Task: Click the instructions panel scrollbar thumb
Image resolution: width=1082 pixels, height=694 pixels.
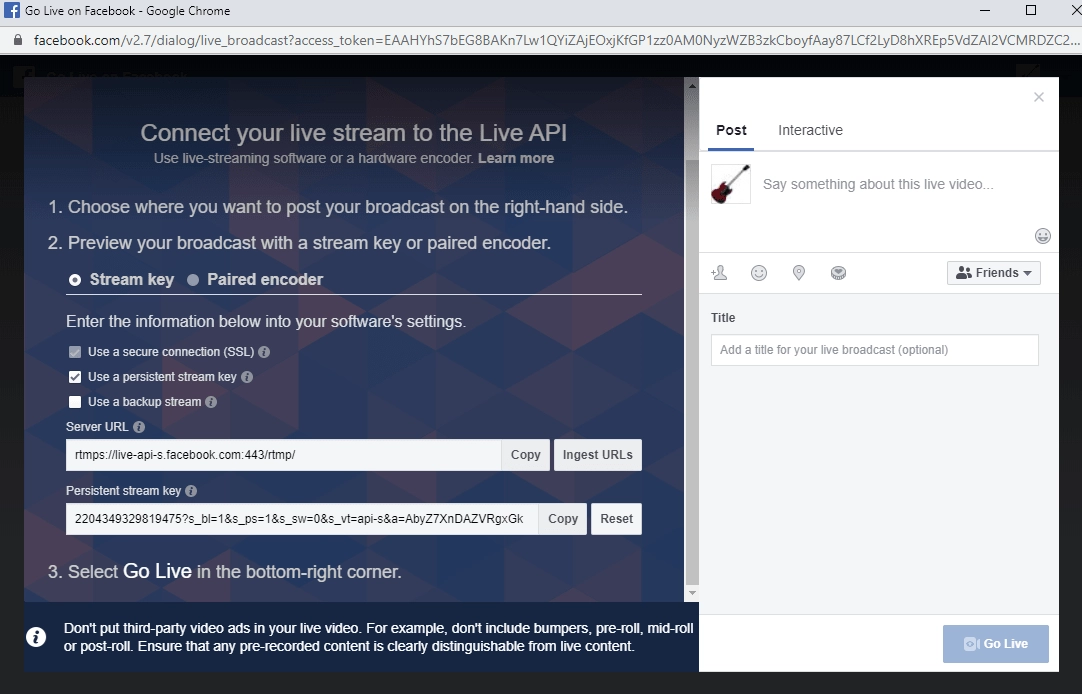Action: 692,373
